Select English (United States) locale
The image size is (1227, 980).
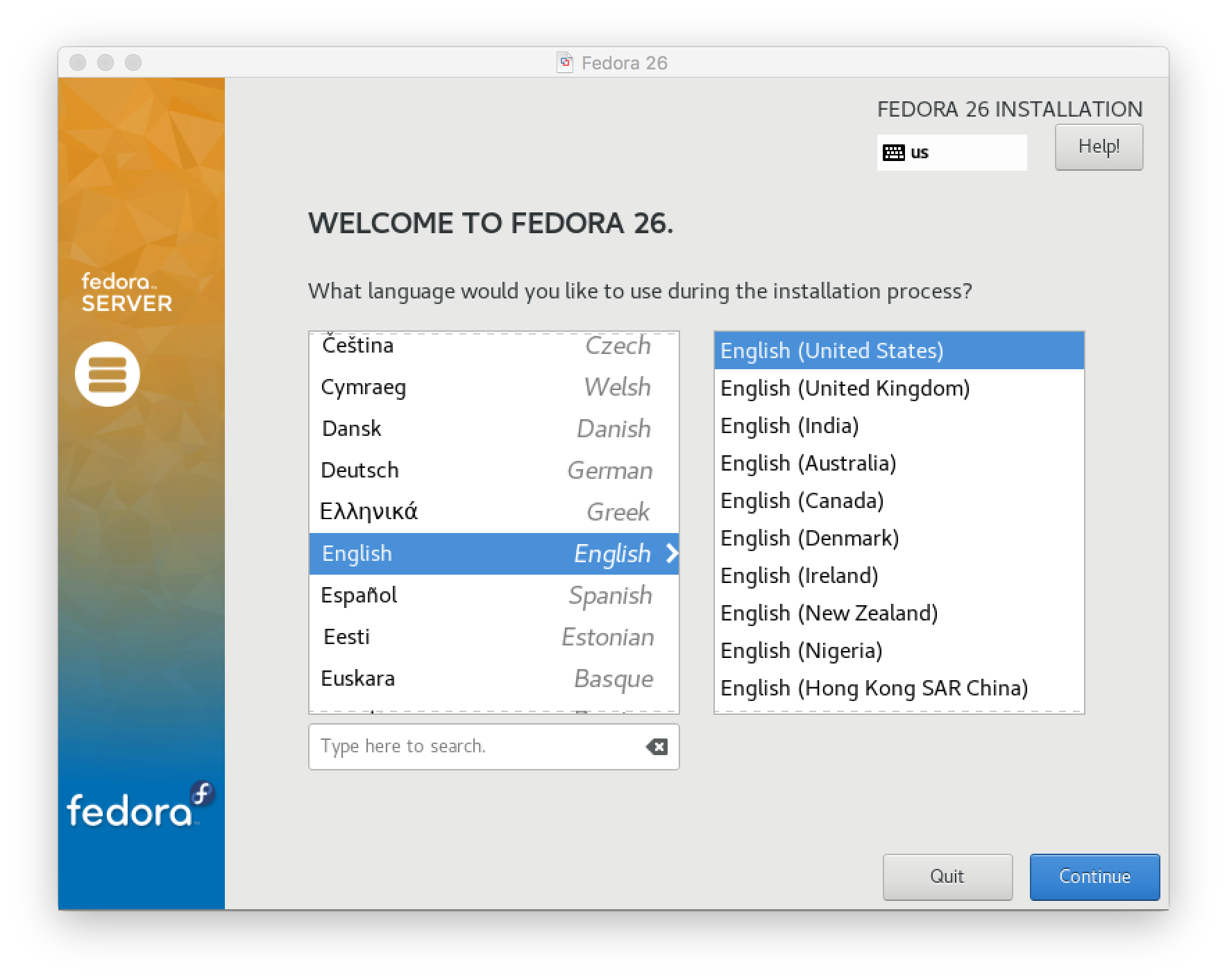899,350
